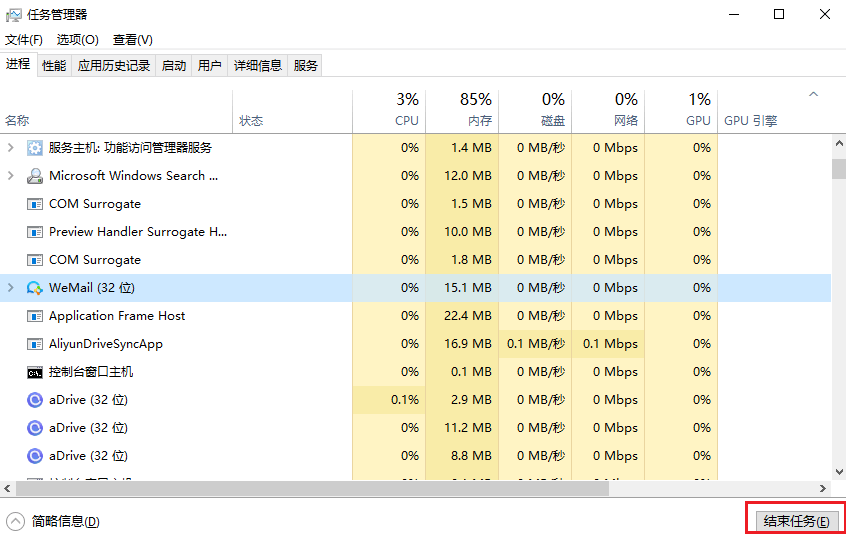Open the 查看(V) menu
Screen dimensions: 846x539
(133, 40)
